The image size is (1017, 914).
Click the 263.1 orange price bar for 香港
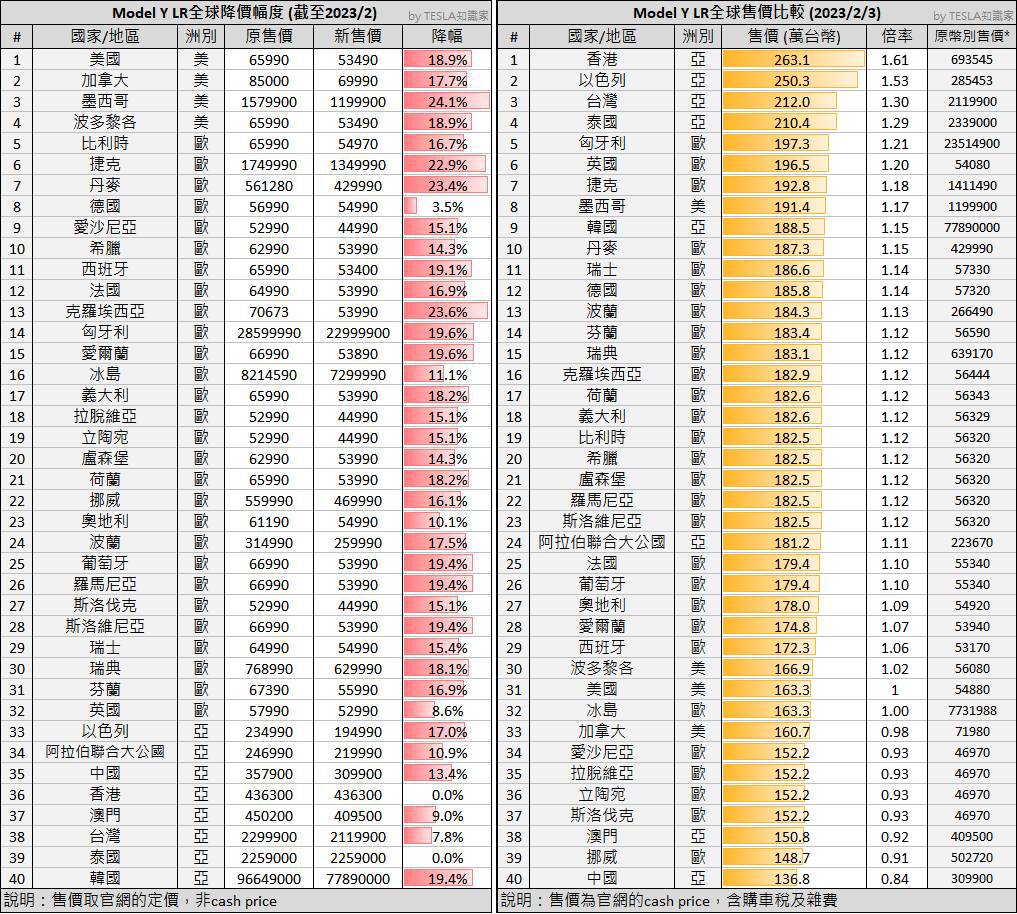coord(793,60)
